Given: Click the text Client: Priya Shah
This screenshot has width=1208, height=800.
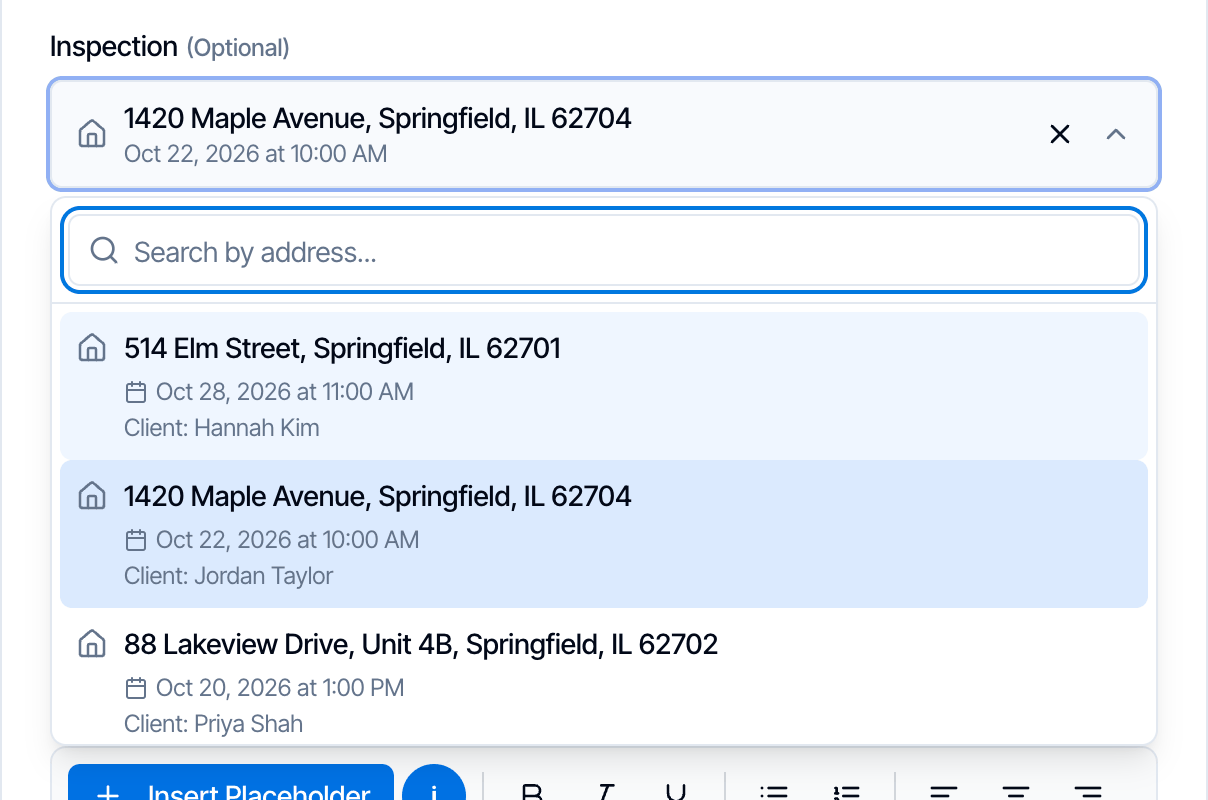Looking at the screenshot, I should tap(213, 724).
